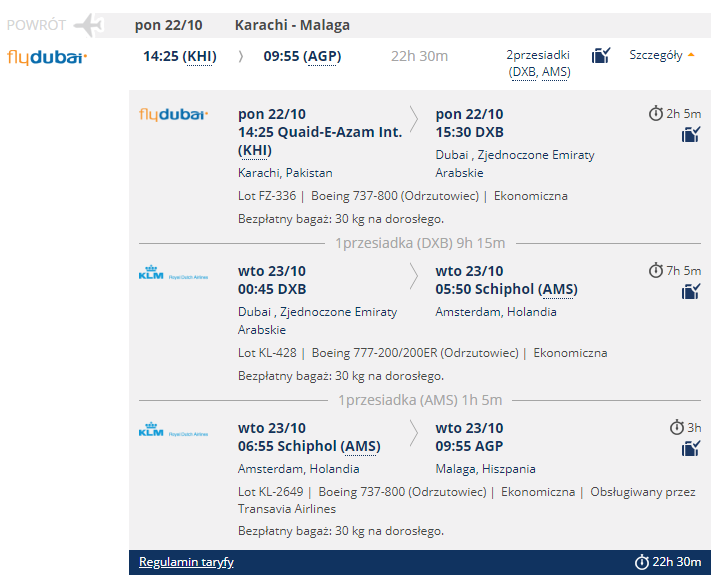Click the total 22h 30m stopwatch in footer
Viewport: 722px width, 583px height.
point(642,562)
